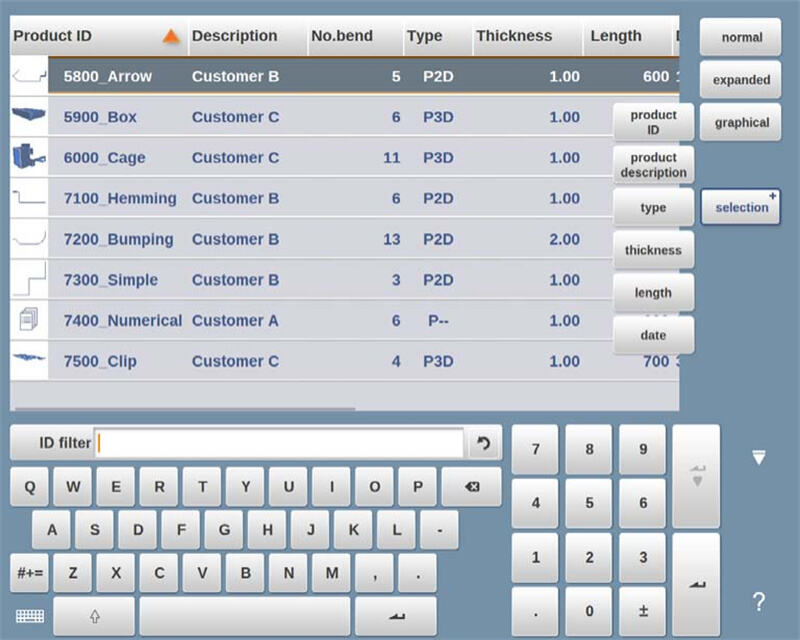Switch to graphical view mode
800x640 pixels.
point(740,123)
